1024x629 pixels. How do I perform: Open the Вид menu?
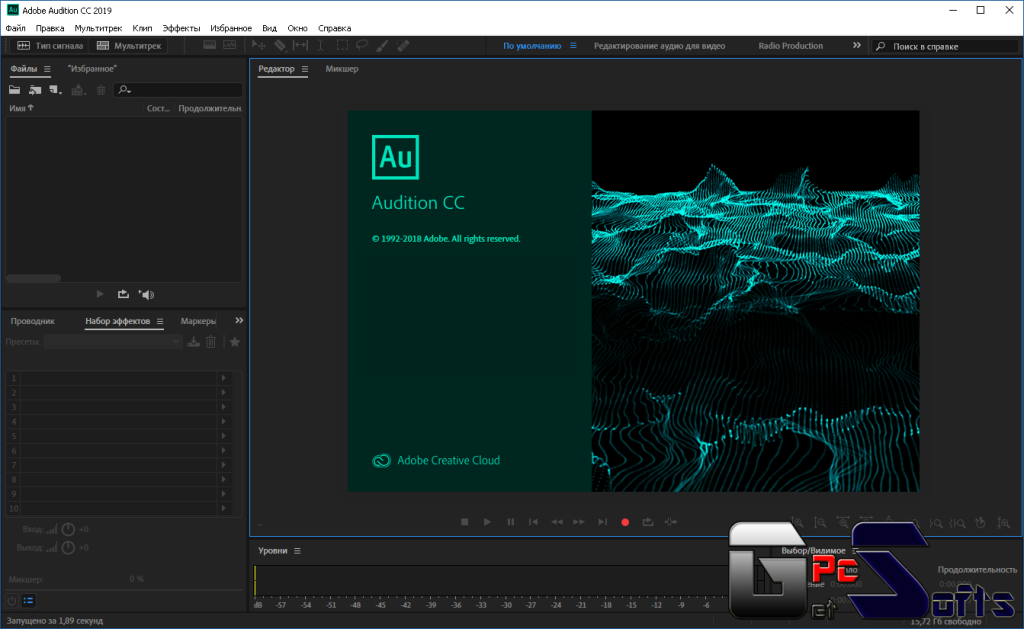click(269, 28)
